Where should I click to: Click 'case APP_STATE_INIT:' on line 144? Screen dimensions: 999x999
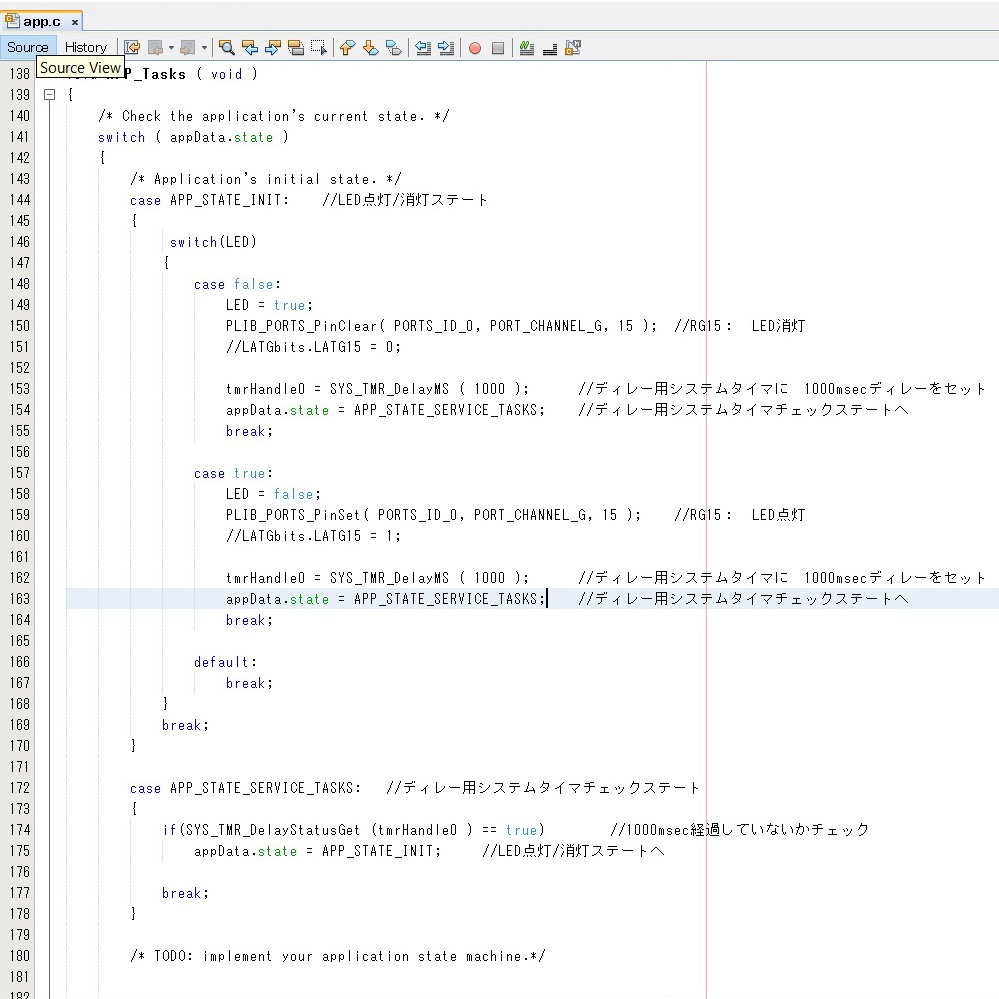click(210, 200)
